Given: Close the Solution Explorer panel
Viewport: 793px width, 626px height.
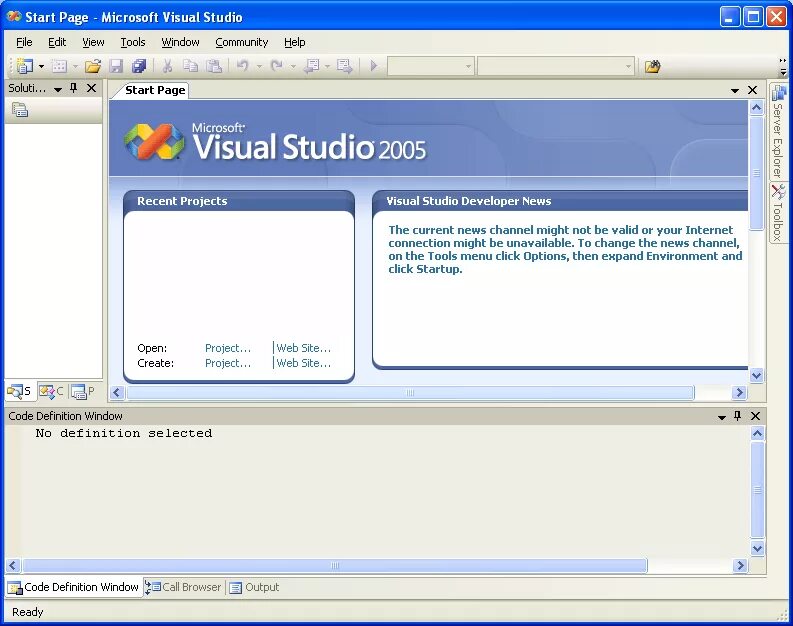Looking at the screenshot, I should pyautogui.click(x=92, y=88).
